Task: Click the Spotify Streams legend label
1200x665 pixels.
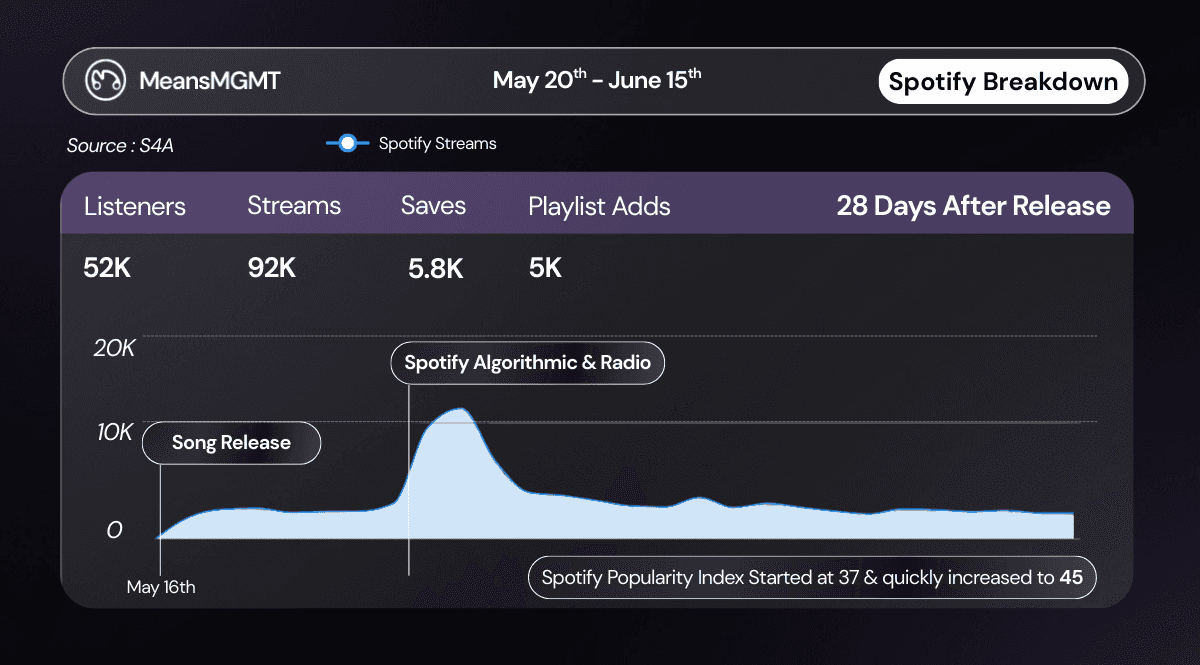Action: click(x=437, y=143)
